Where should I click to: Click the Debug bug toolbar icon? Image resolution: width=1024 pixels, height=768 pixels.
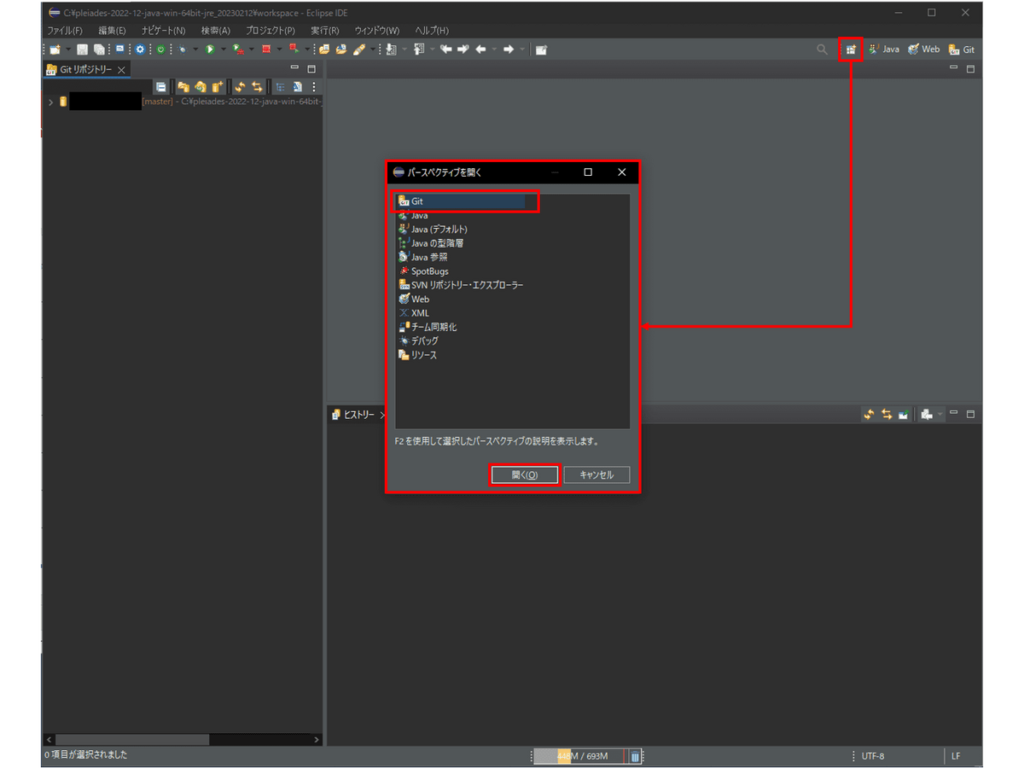pos(182,50)
